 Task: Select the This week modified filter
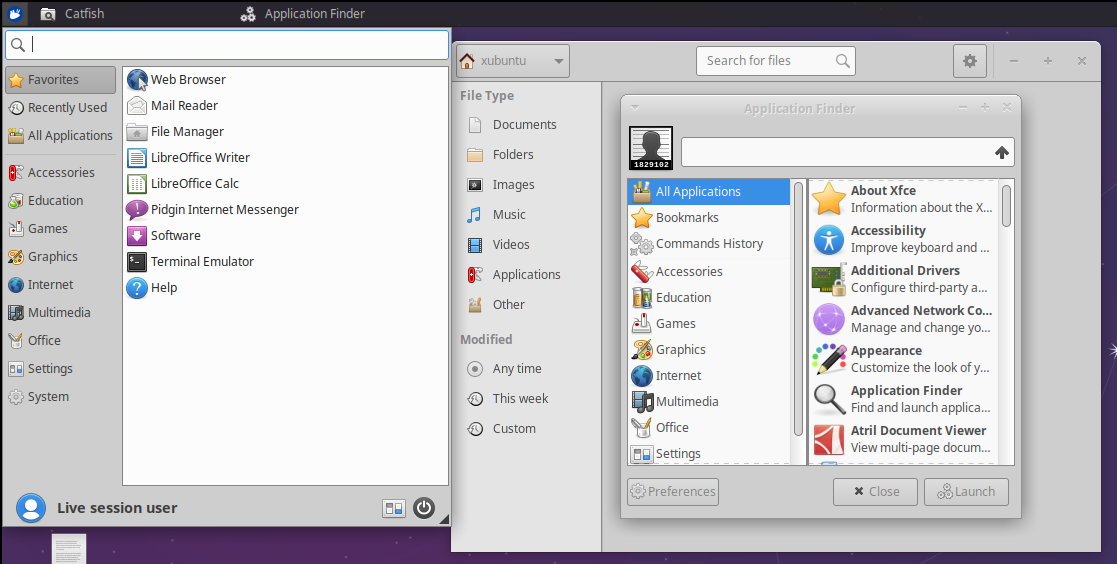[519, 399]
